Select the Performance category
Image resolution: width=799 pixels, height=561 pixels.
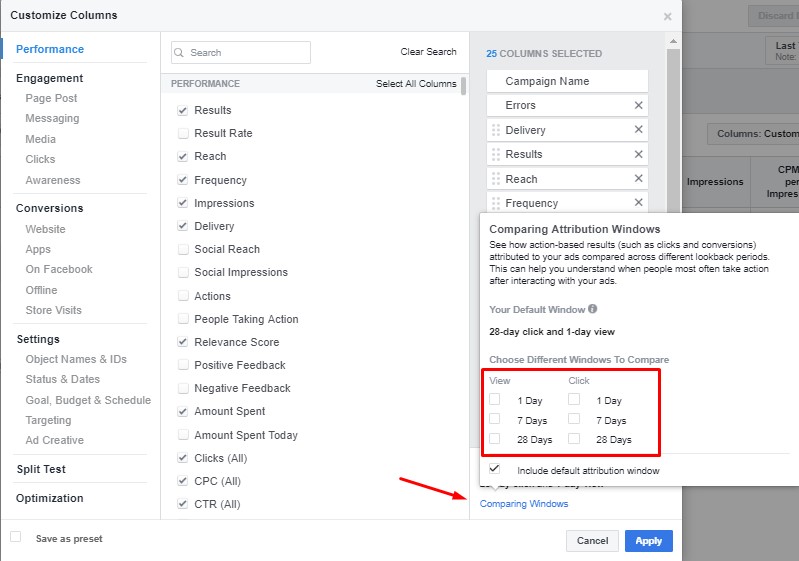tap(50, 49)
